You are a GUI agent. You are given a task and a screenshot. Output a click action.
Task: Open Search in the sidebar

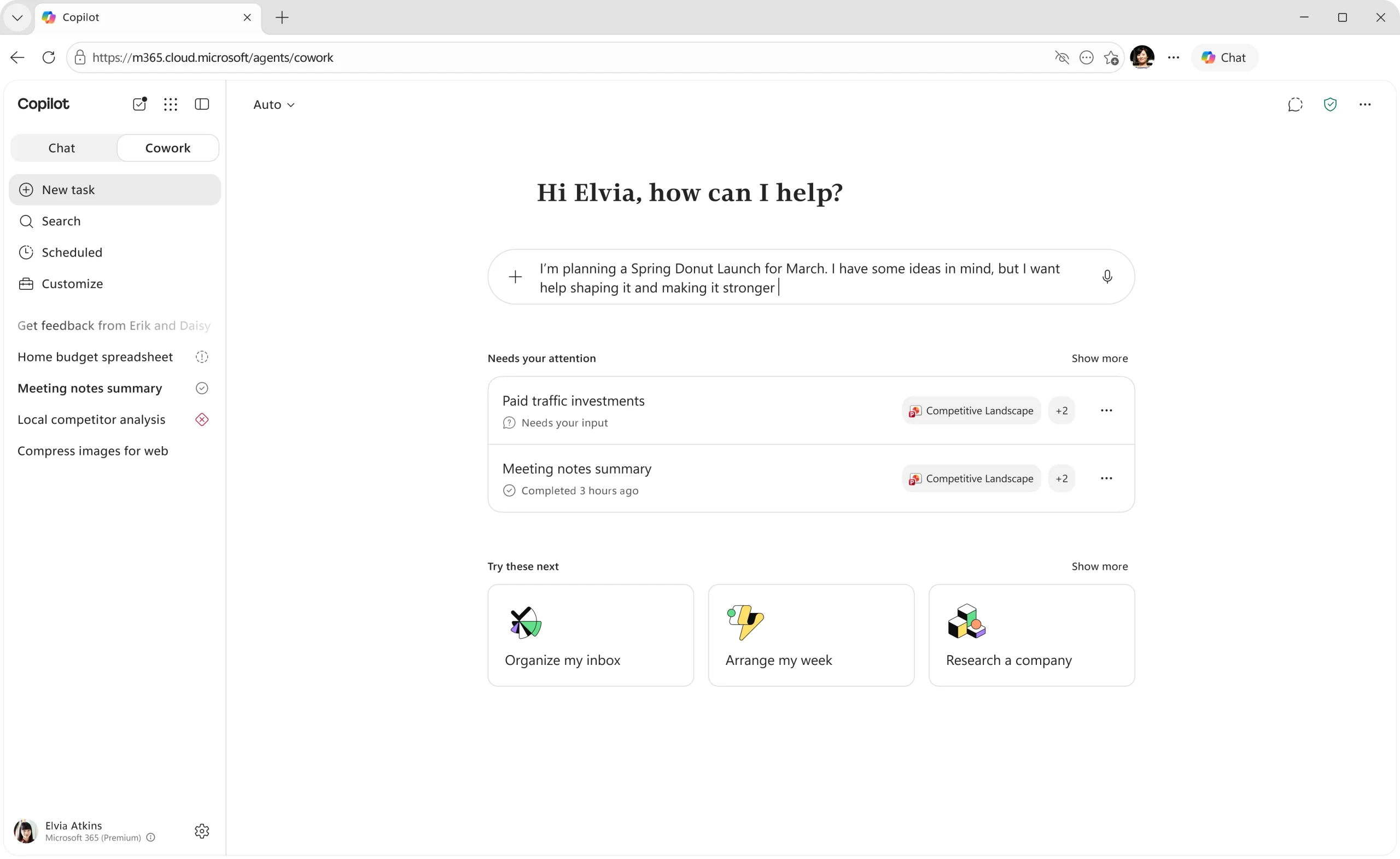click(115, 221)
